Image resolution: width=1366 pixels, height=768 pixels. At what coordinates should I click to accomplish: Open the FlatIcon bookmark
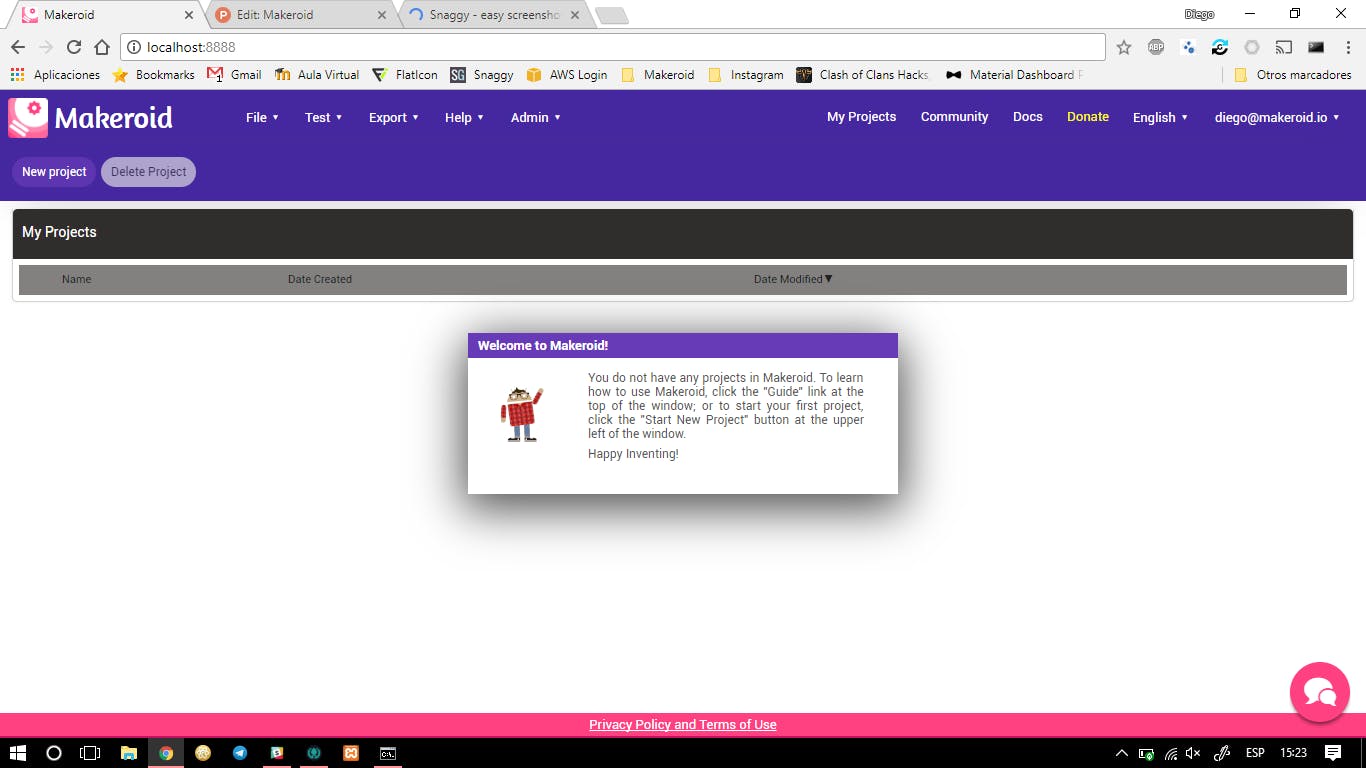pyautogui.click(x=405, y=75)
